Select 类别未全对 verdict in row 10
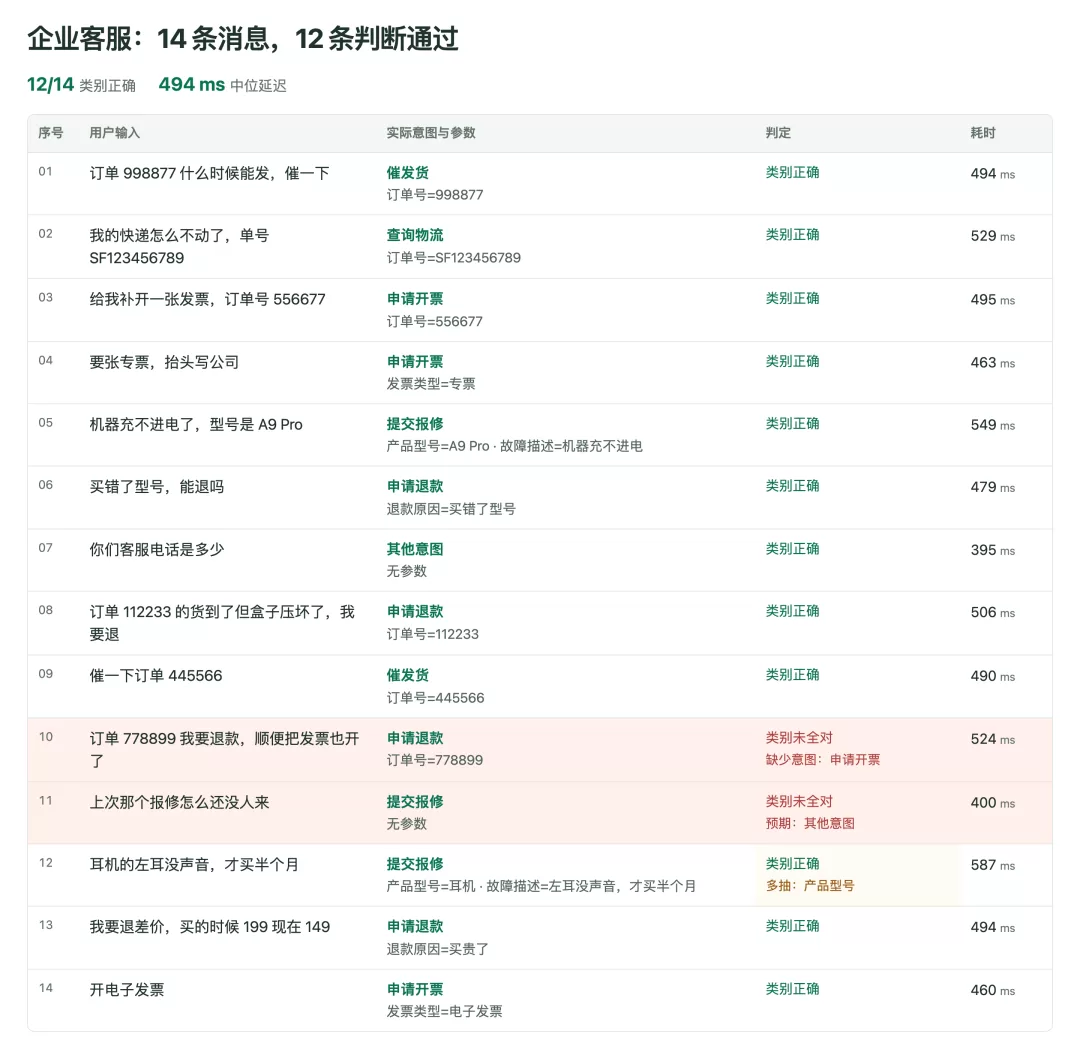The height and width of the screenshot is (1043, 1080). (799, 738)
